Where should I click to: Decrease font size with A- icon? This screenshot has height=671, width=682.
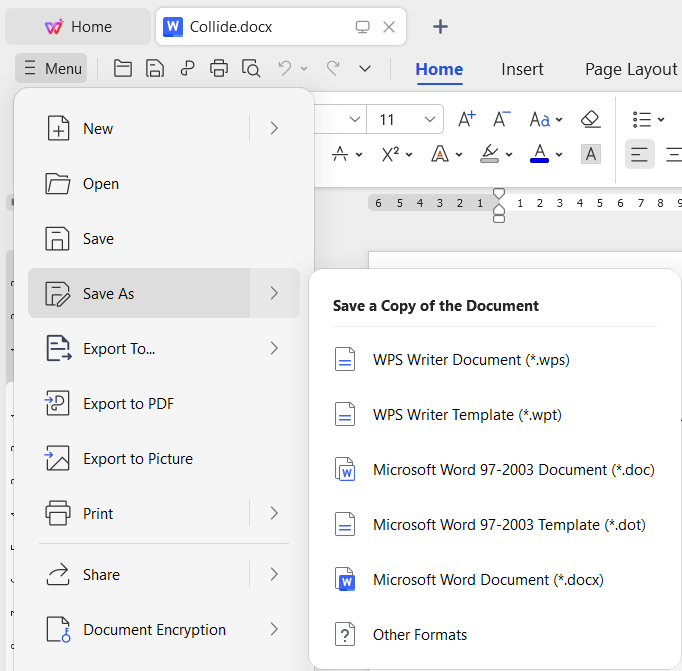[501, 119]
